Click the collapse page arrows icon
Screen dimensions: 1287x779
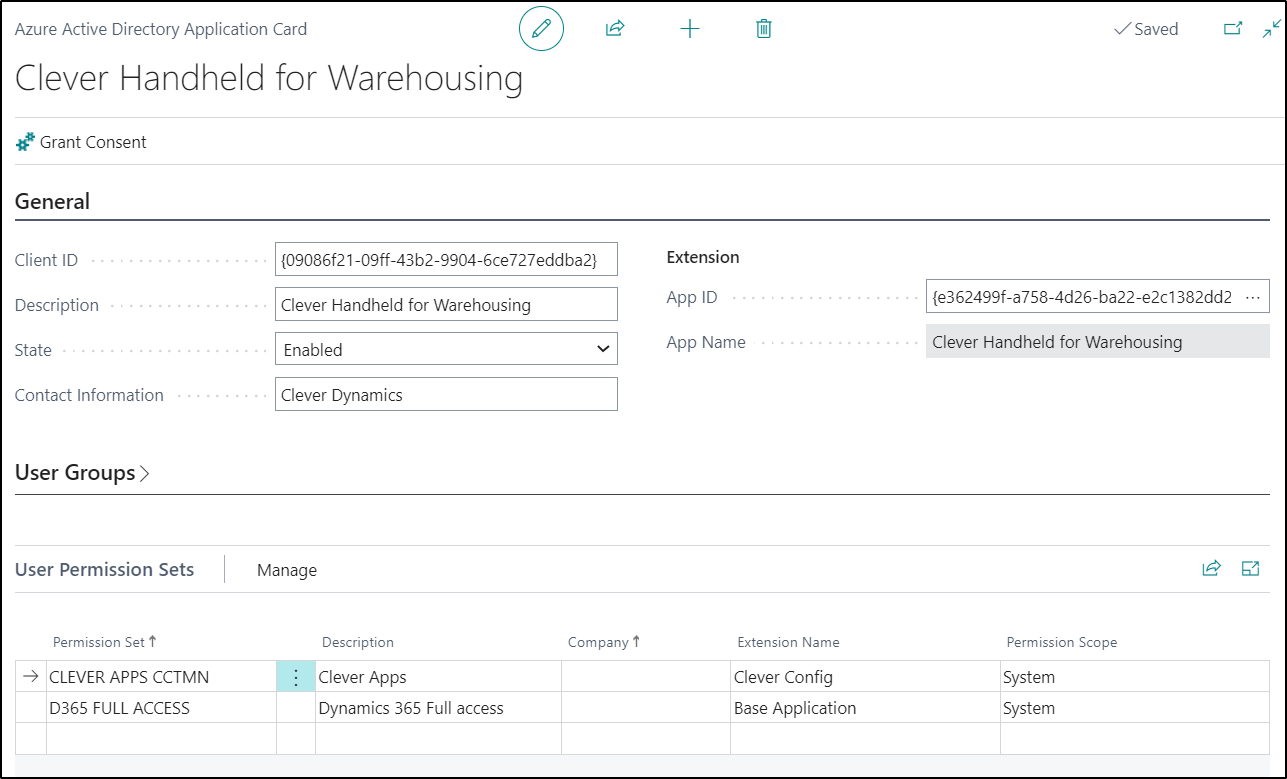1271,29
